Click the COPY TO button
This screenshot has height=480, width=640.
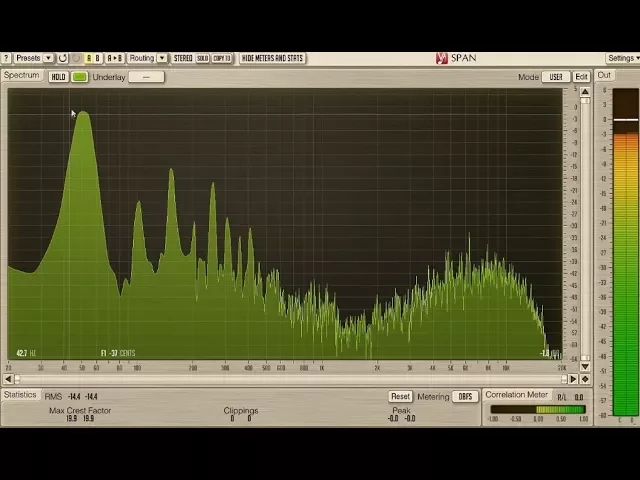222,58
